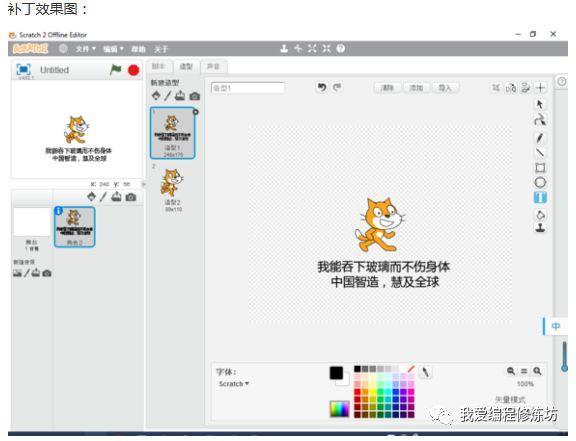Upload costume from file icon
This screenshot has height=441, width=576.
coord(180,96)
